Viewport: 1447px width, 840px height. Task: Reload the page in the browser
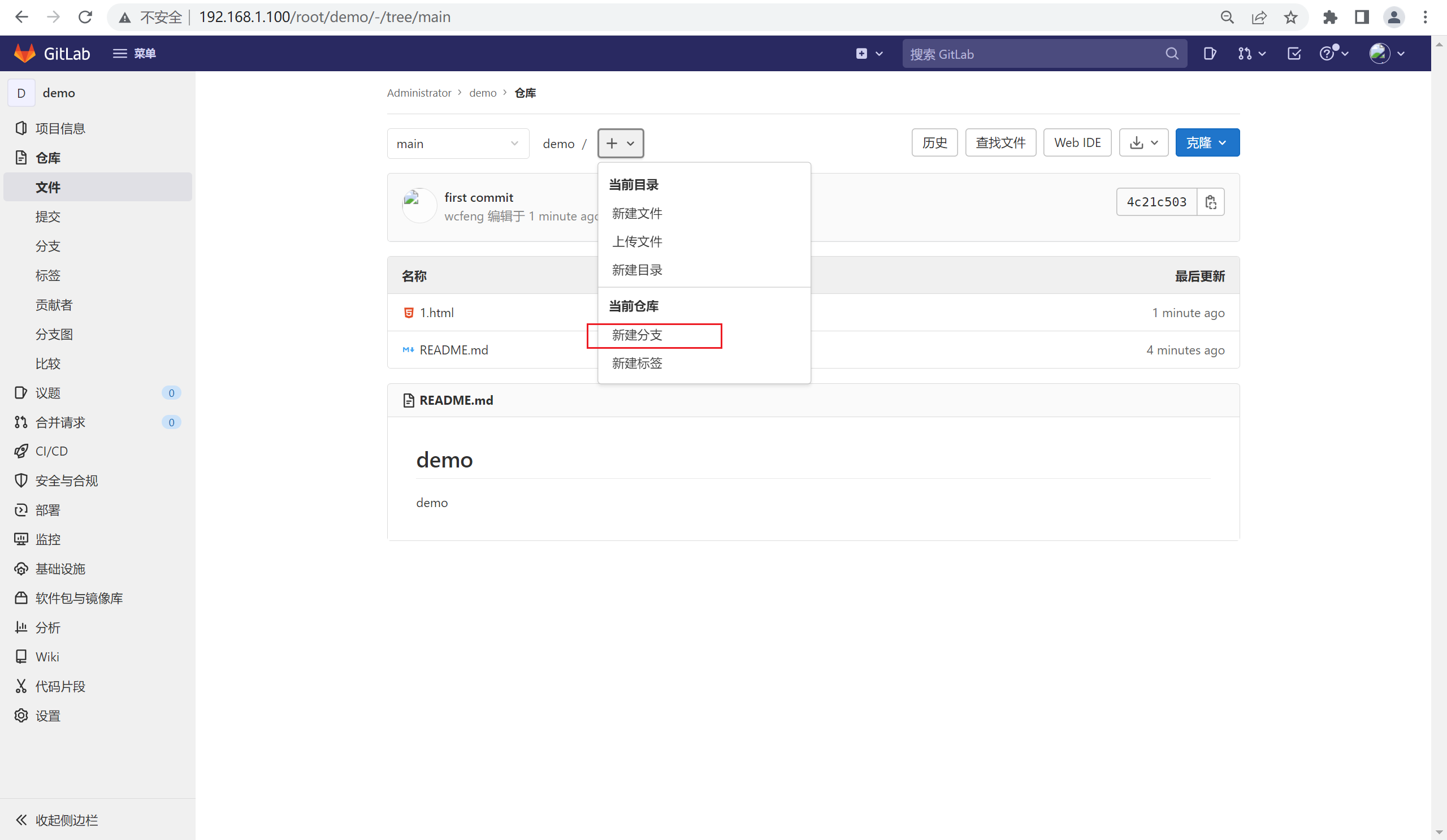tap(85, 17)
